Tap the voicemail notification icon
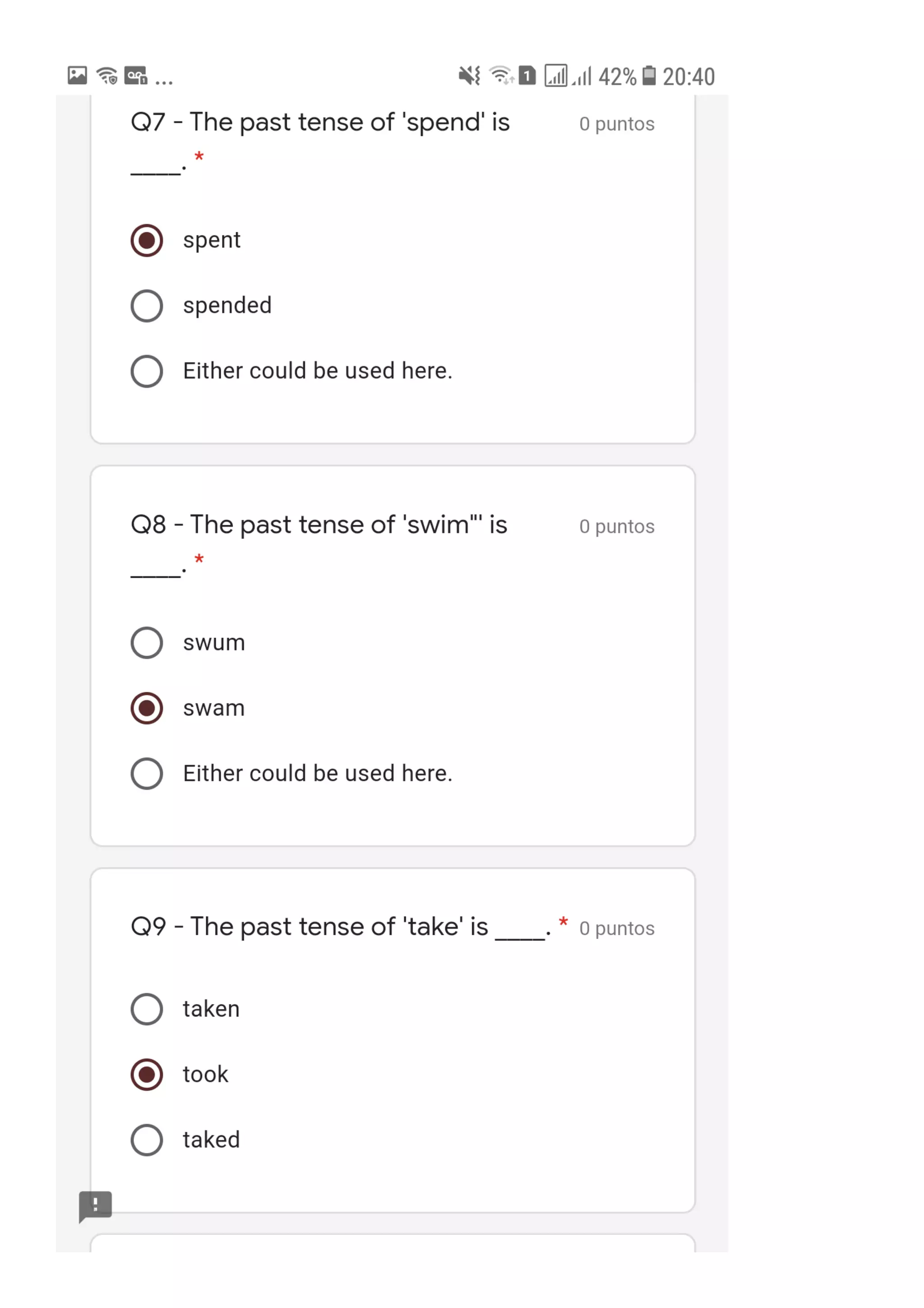This screenshot has width=924, height=1308. click(135, 75)
